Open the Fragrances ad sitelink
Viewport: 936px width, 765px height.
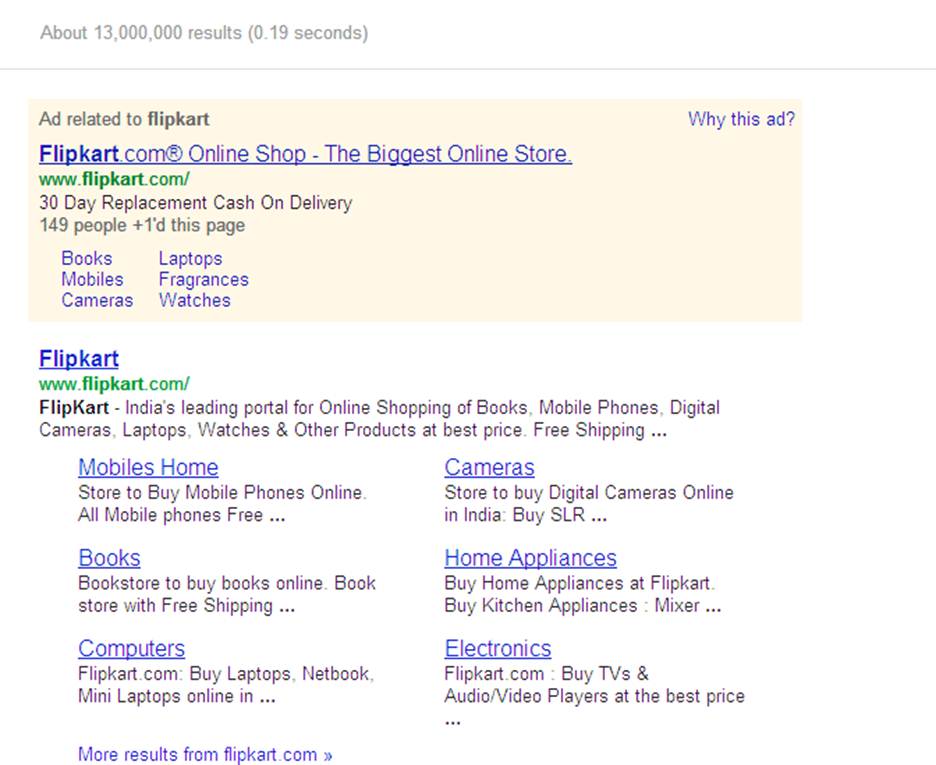[x=204, y=279]
